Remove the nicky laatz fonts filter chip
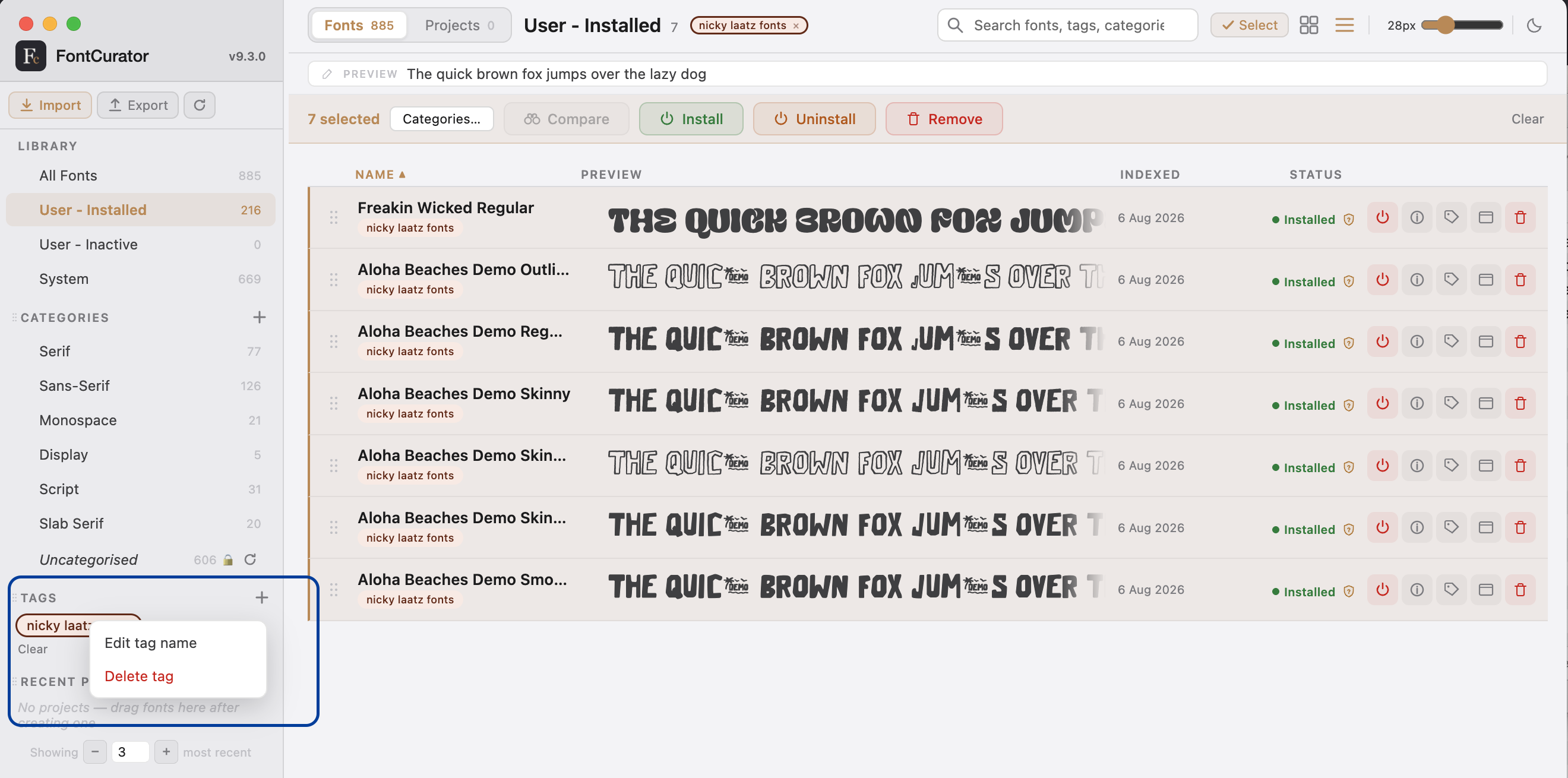Image resolution: width=1568 pixels, height=778 pixels. point(795,26)
